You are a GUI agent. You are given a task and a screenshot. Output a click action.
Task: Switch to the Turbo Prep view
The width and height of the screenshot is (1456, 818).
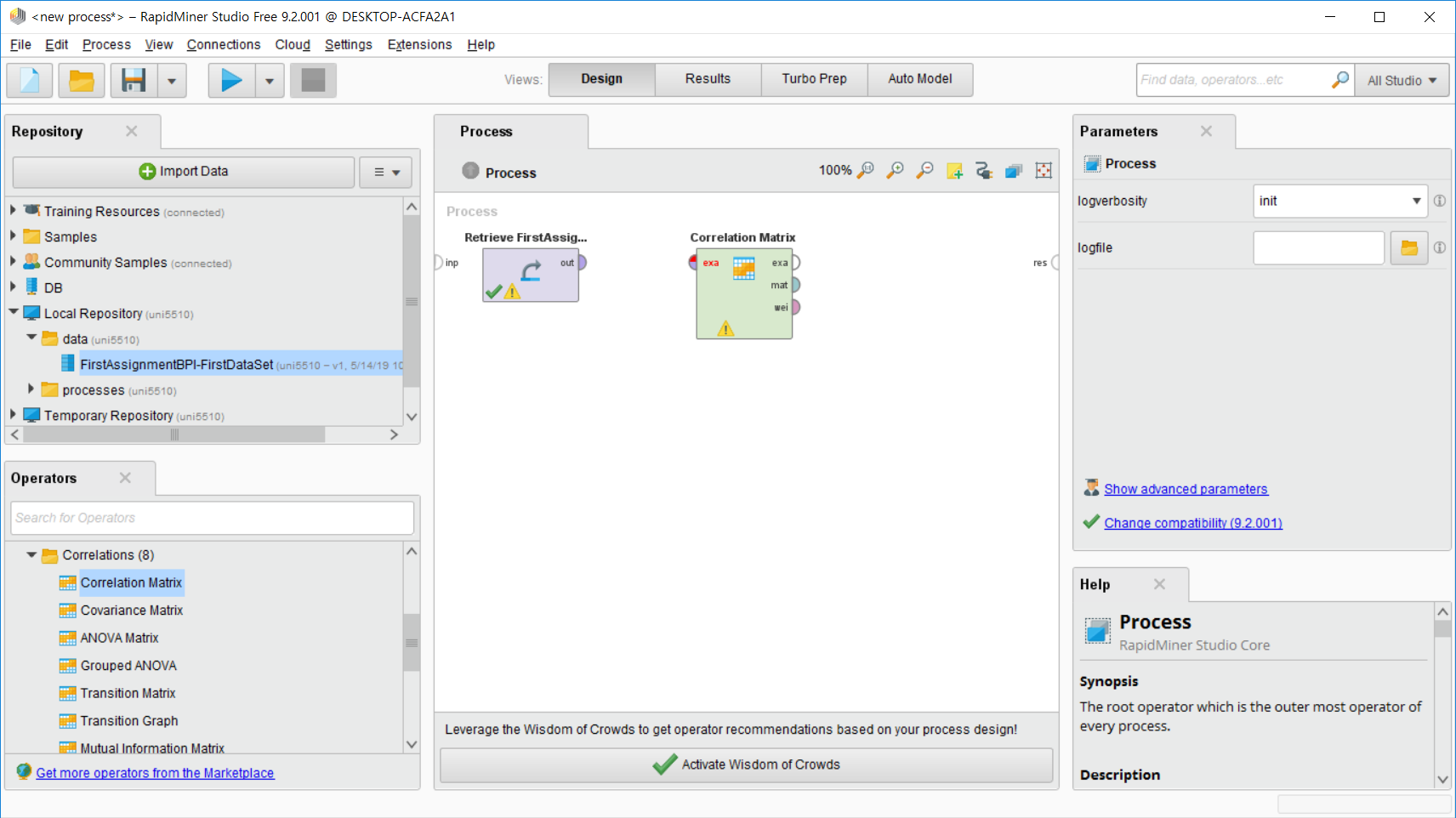(x=814, y=79)
